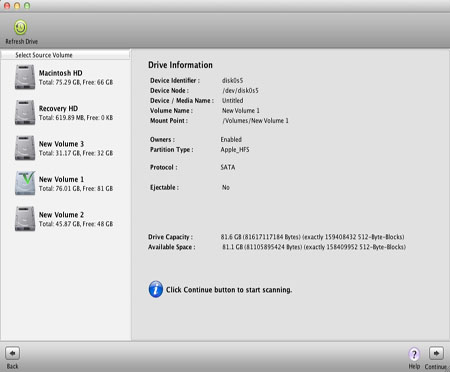The width and height of the screenshot is (450, 372).
Task: Close the window with red button
Action: point(7,6)
